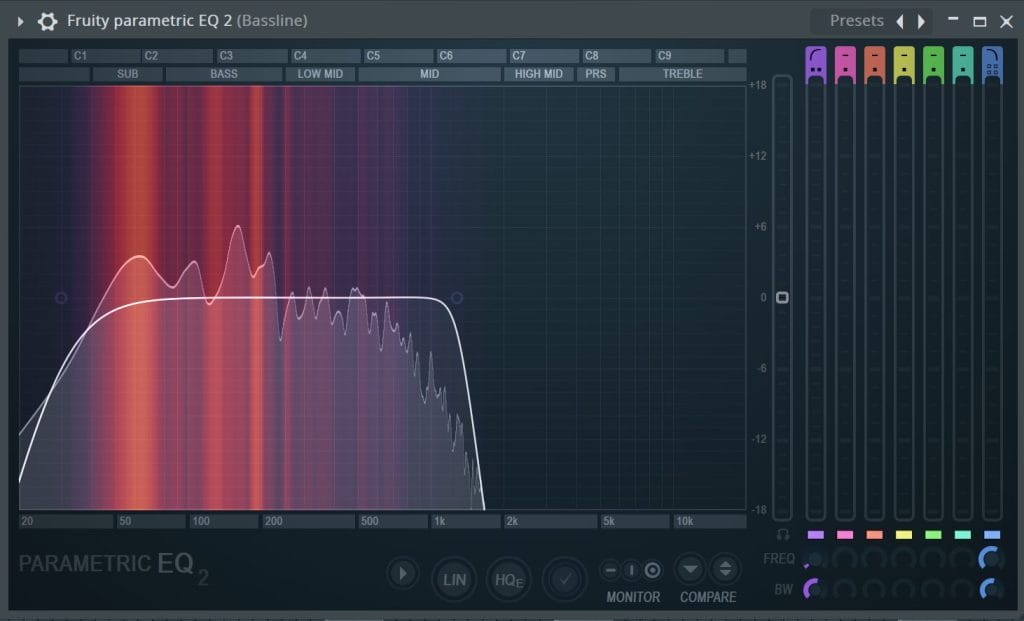The width and height of the screenshot is (1024, 621).
Task: Click the yellow band 4 filter type icon
Action: point(904,61)
